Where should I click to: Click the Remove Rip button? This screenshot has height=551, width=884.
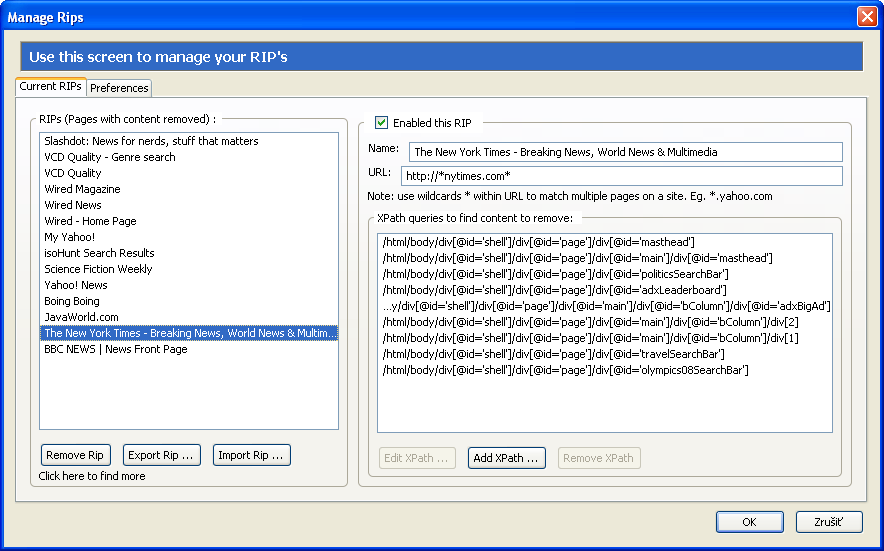click(x=76, y=455)
